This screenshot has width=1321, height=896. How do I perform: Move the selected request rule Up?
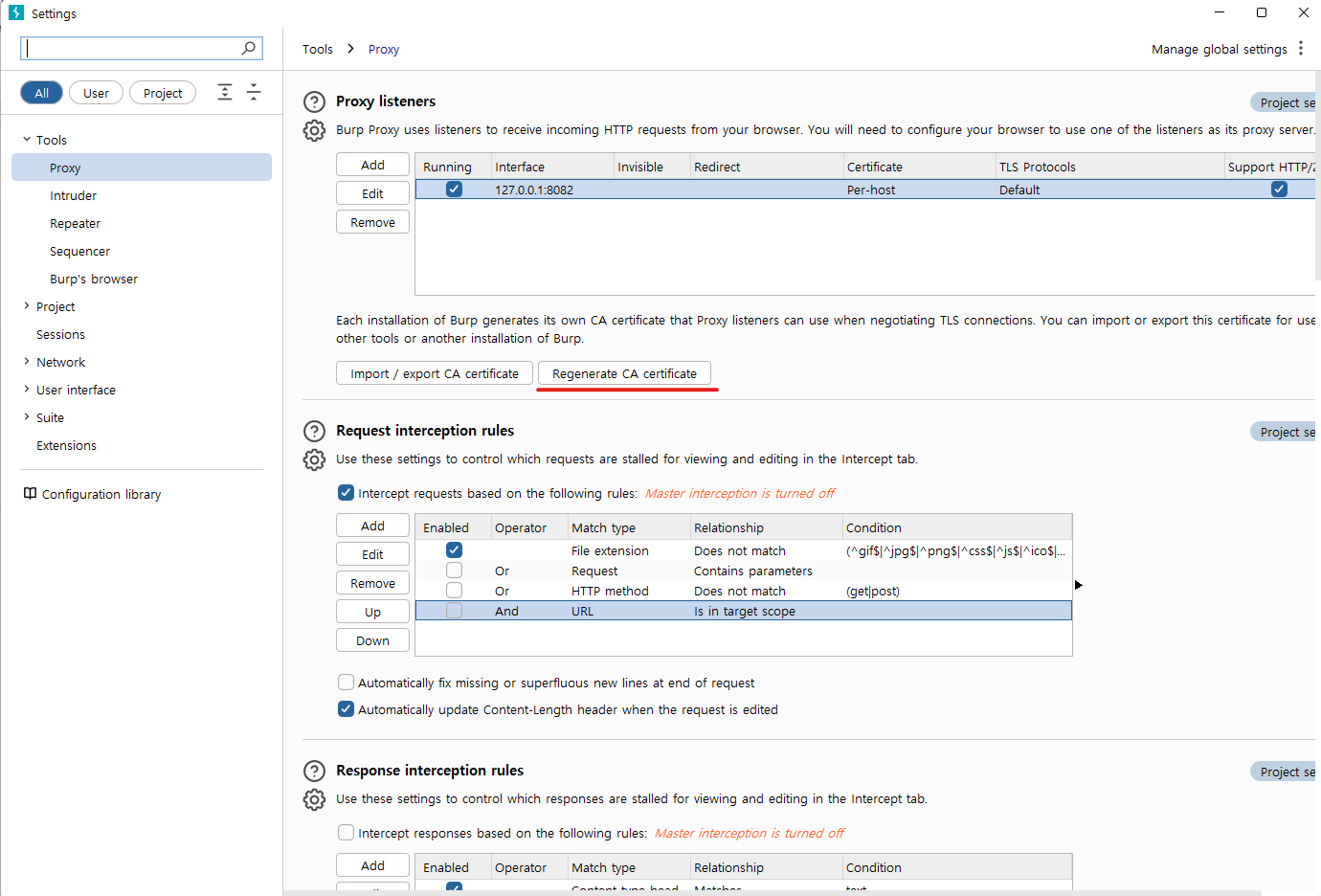(x=372, y=612)
